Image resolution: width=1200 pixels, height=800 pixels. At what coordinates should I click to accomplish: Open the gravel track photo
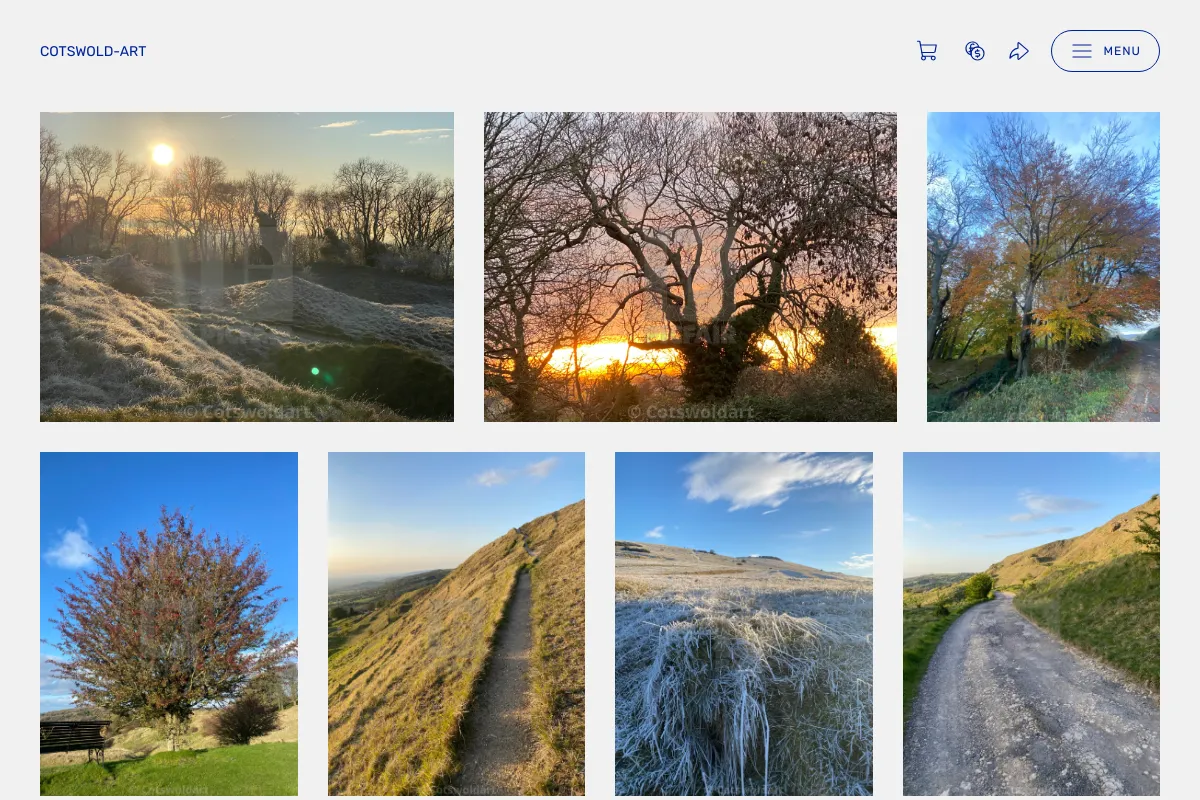coord(1031,624)
